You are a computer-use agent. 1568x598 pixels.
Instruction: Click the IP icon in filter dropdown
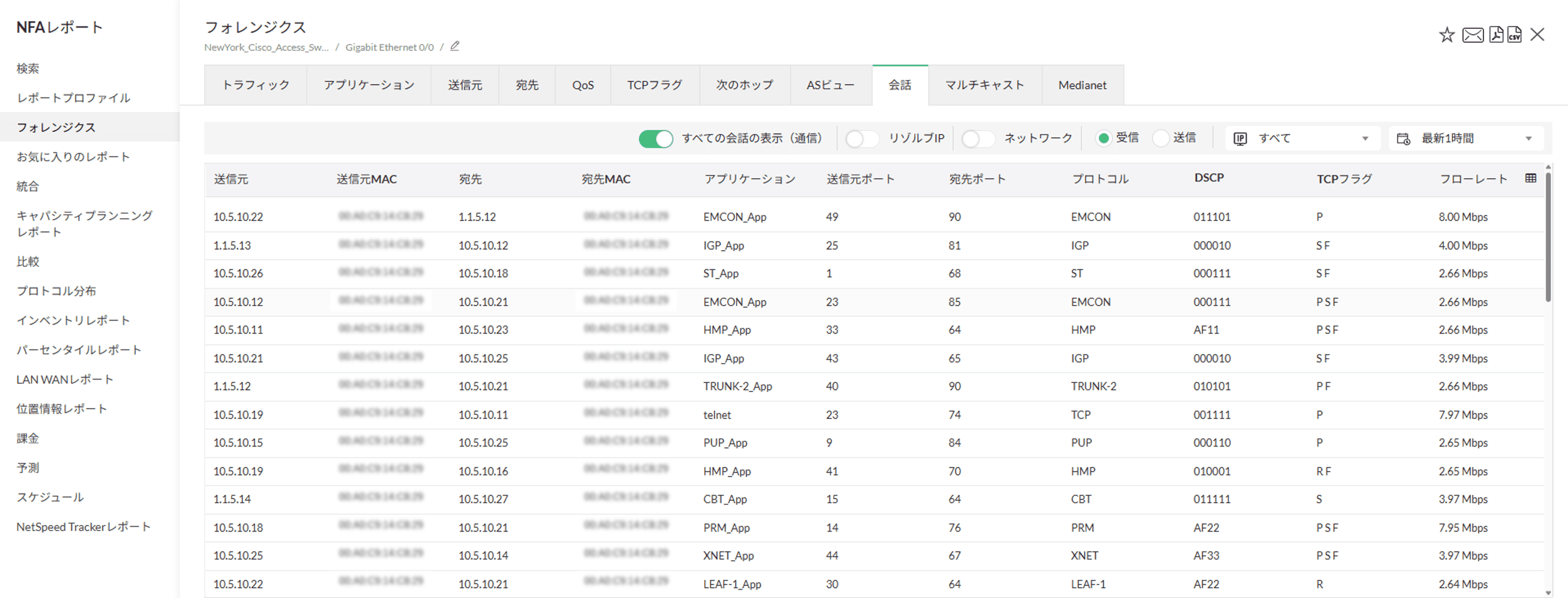tap(1240, 139)
